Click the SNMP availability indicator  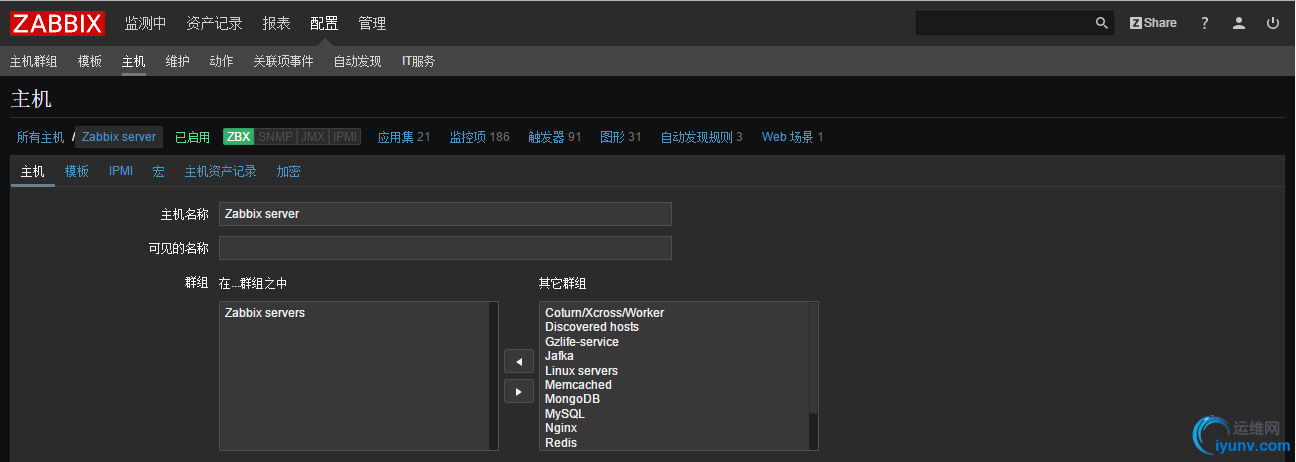[x=275, y=137]
